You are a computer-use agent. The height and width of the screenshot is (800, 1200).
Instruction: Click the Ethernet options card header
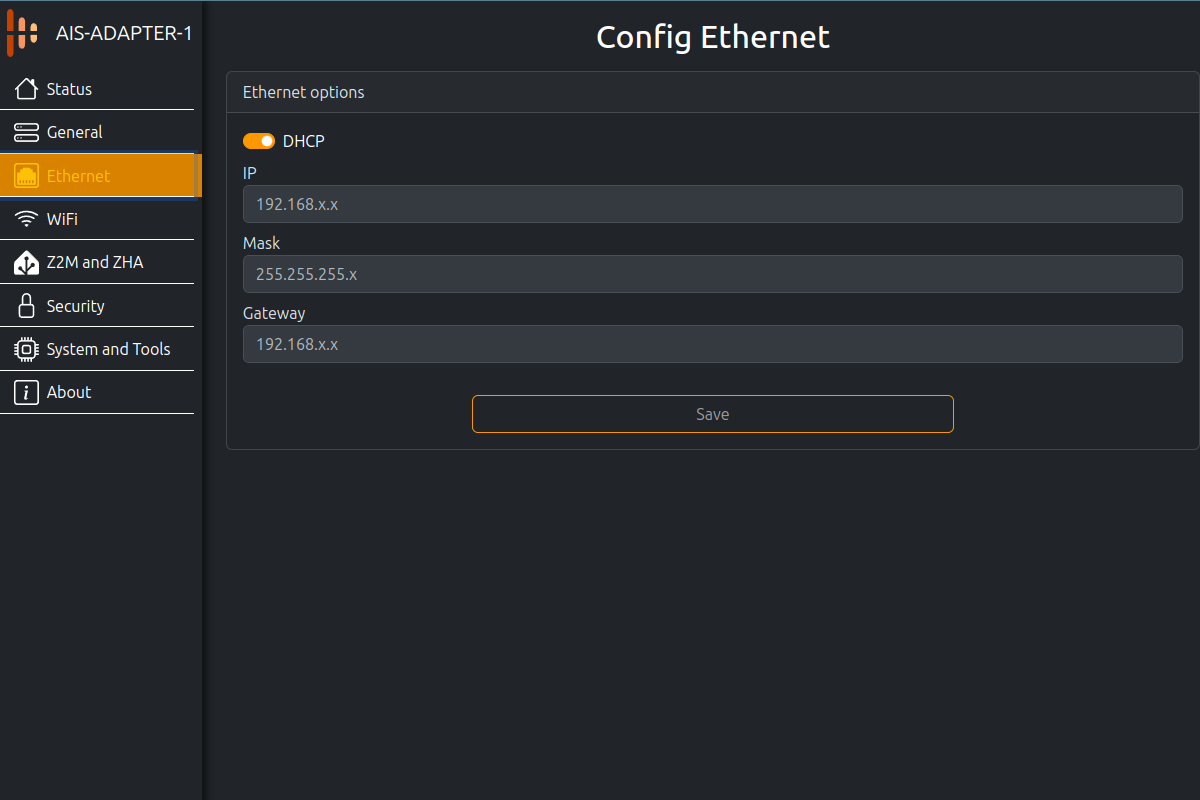pos(304,92)
